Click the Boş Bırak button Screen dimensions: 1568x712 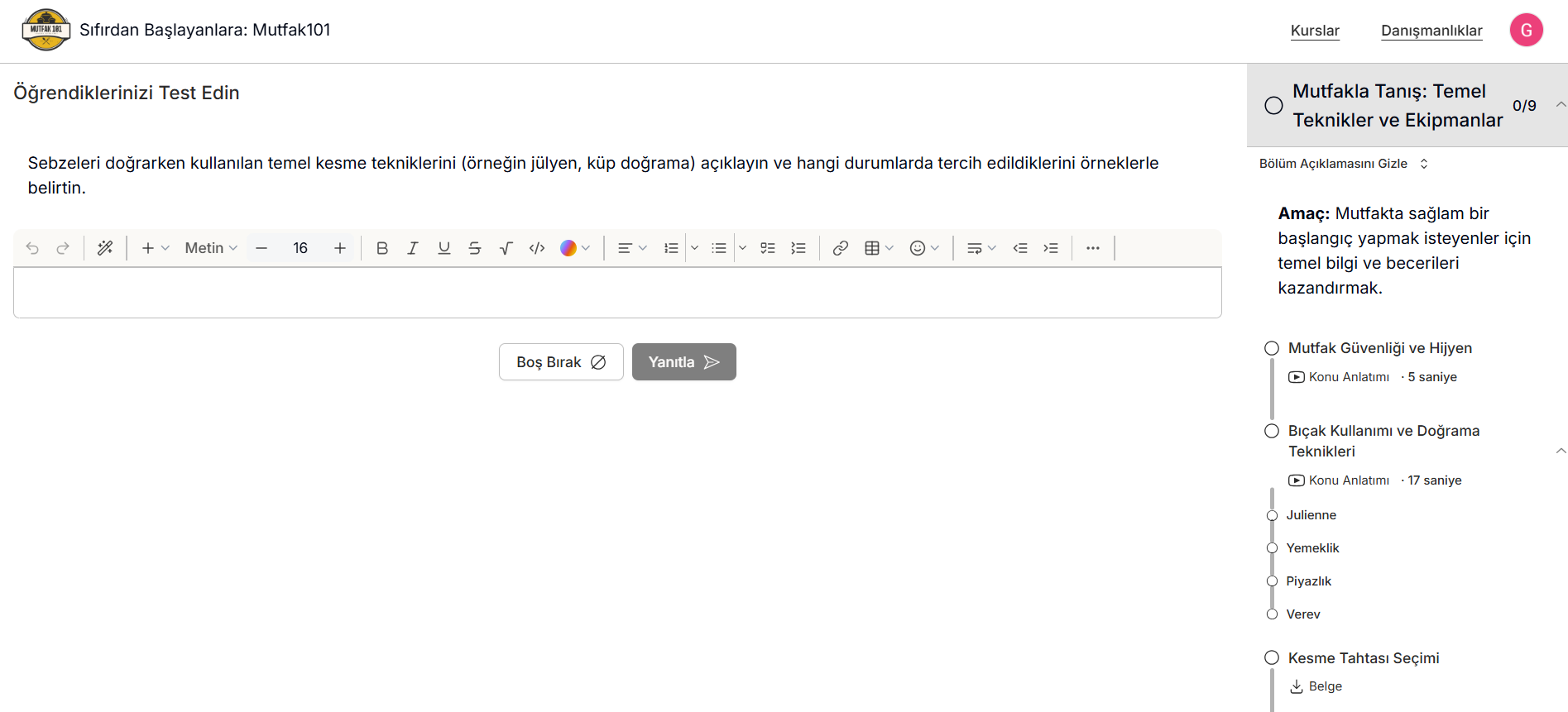(x=561, y=362)
